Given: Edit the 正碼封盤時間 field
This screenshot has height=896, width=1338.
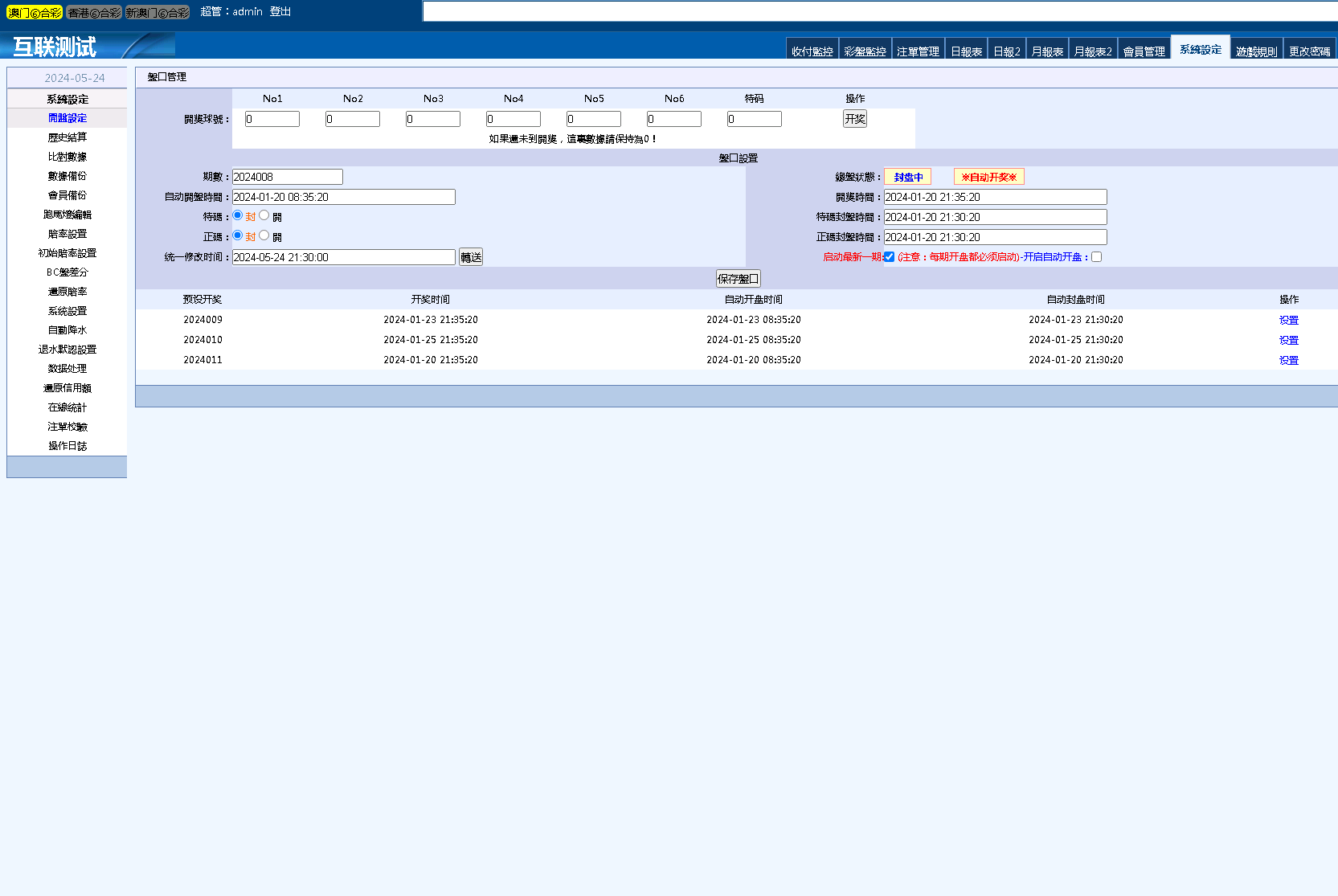Looking at the screenshot, I should coord(996,237).
